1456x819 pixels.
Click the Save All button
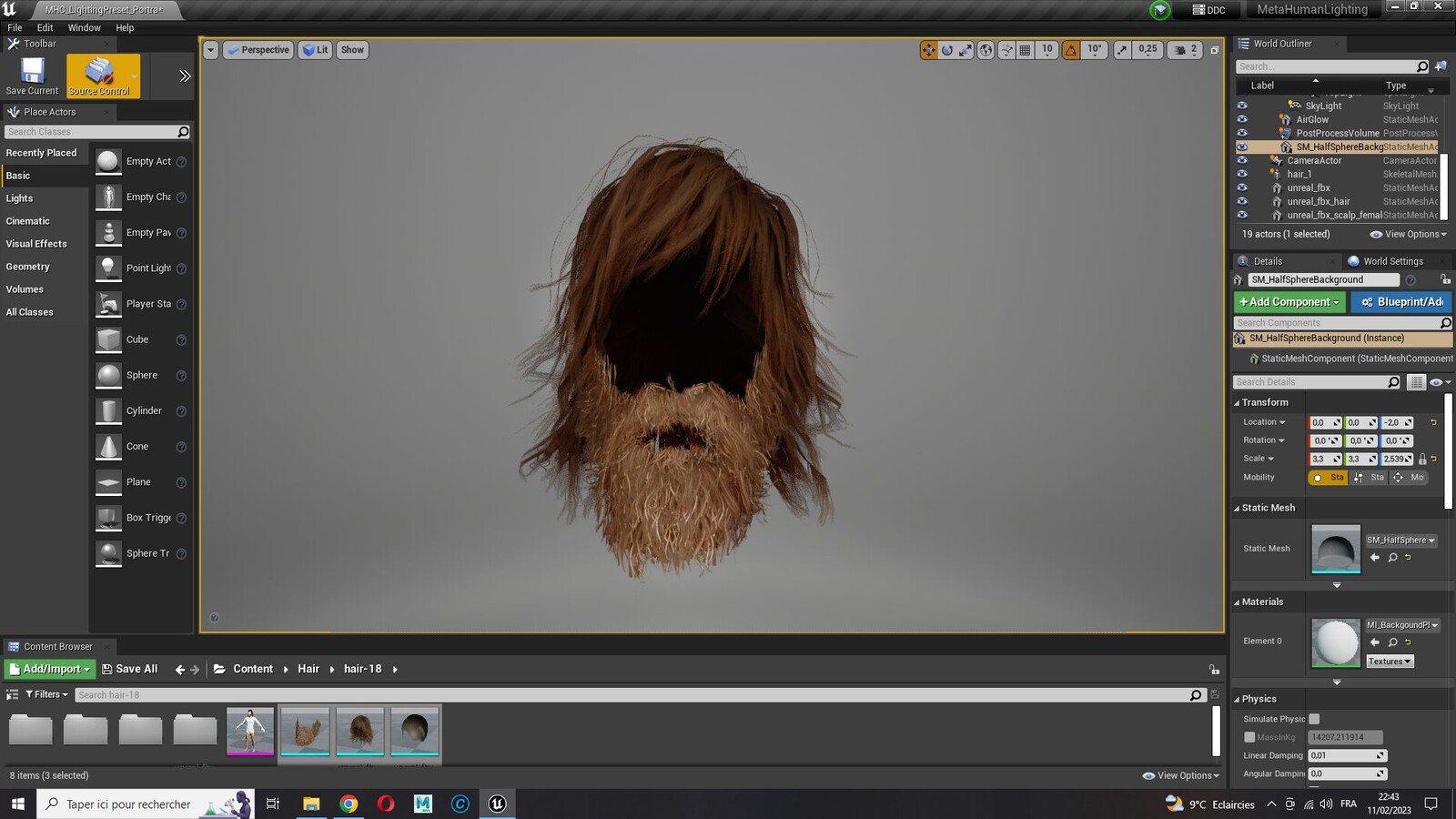[x=130, y=669]
